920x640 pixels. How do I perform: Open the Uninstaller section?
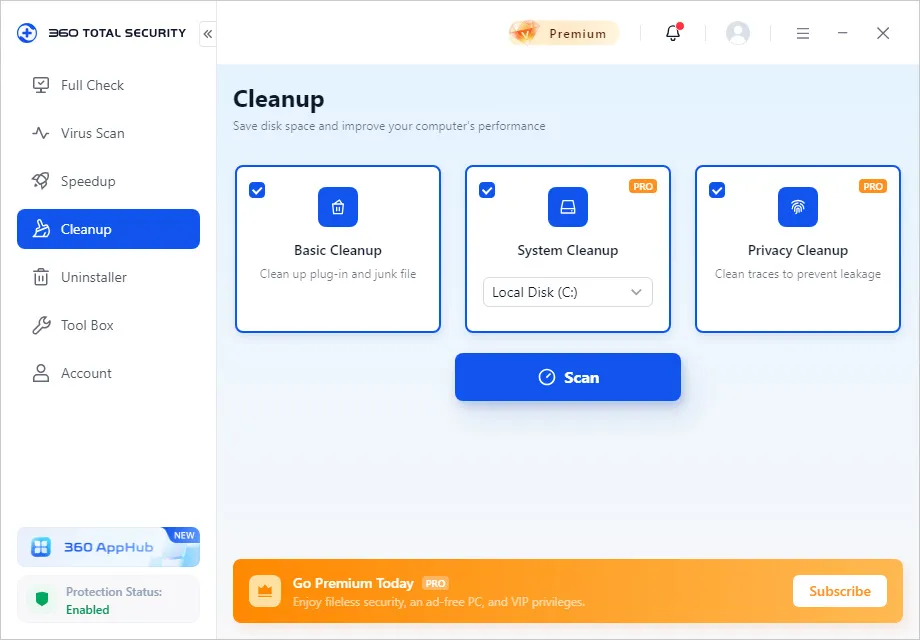click(x=109, y=277)
